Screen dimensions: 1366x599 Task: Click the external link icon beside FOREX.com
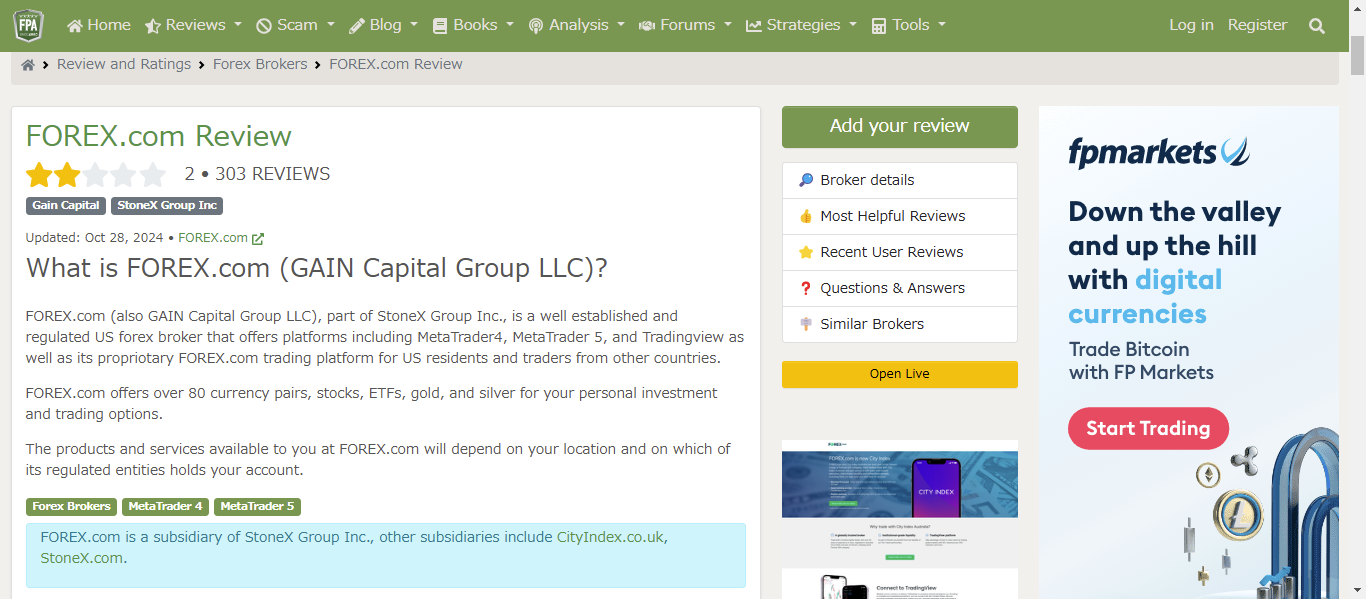(258, 239)
